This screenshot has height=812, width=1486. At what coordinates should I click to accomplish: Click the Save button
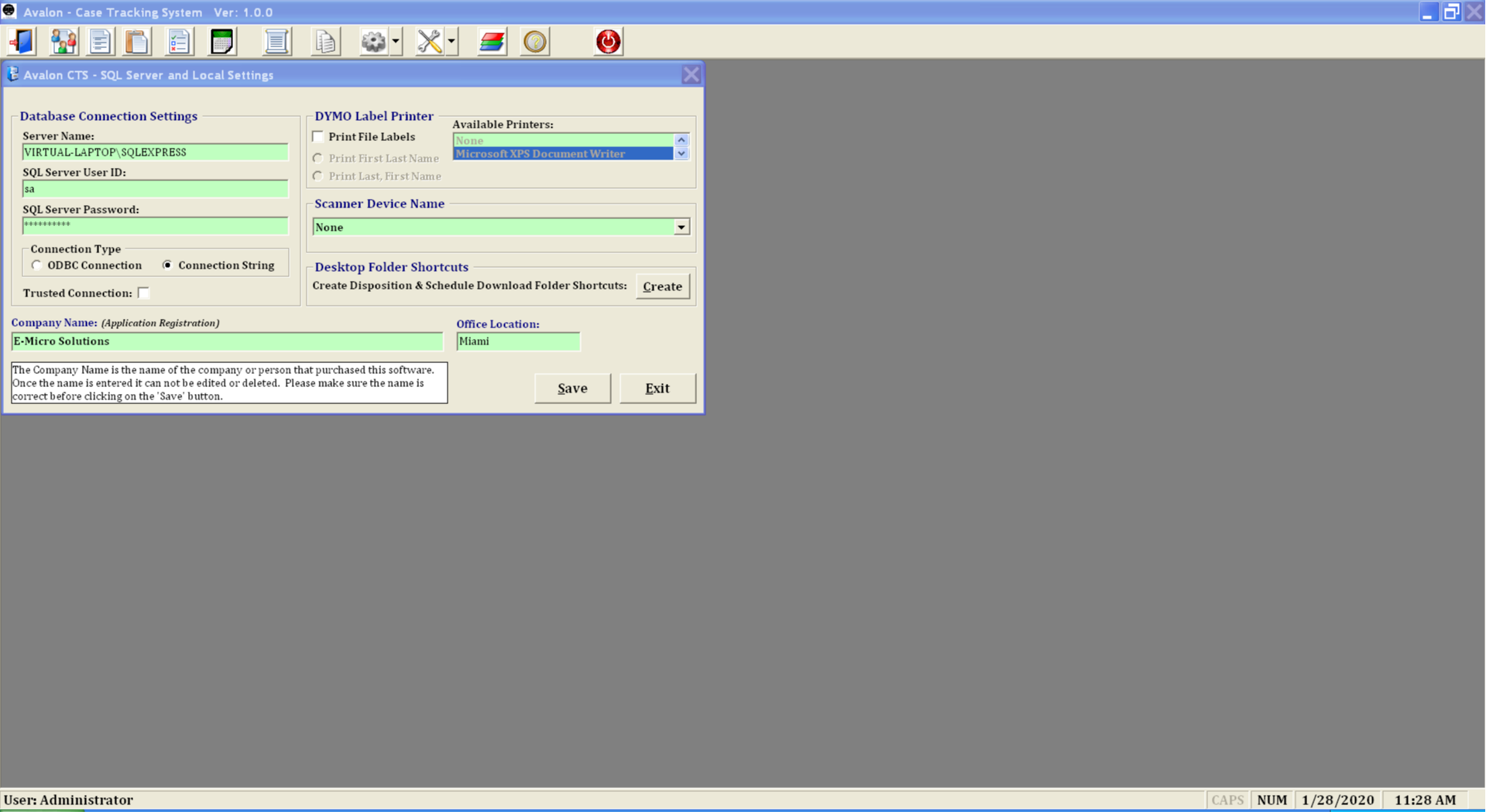pos(572,389)
